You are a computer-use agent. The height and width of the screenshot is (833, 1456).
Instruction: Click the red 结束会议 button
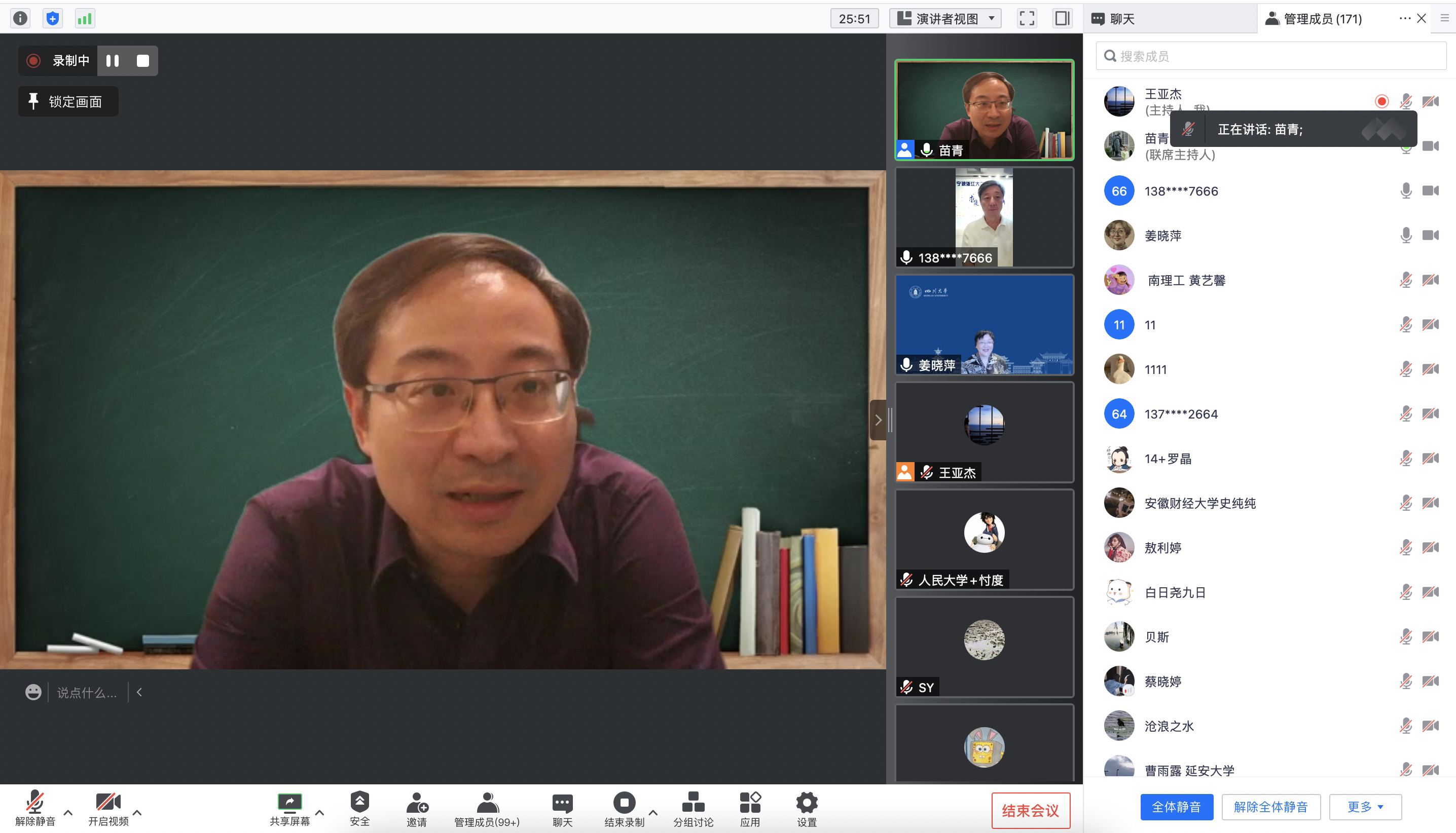(x=1030, y=810)
